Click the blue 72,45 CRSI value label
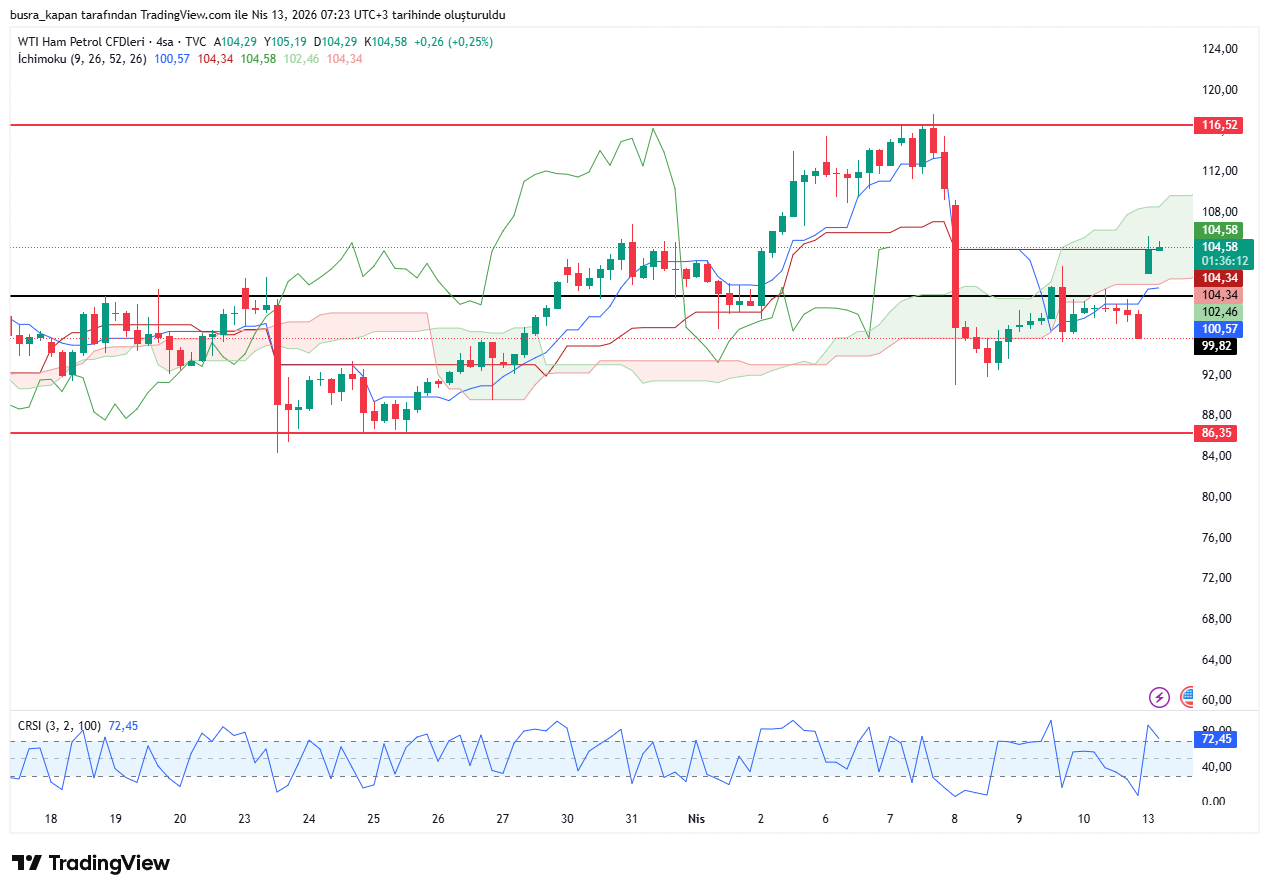Viewport: 1269px width, 893px height. (x=1217, y=739)
